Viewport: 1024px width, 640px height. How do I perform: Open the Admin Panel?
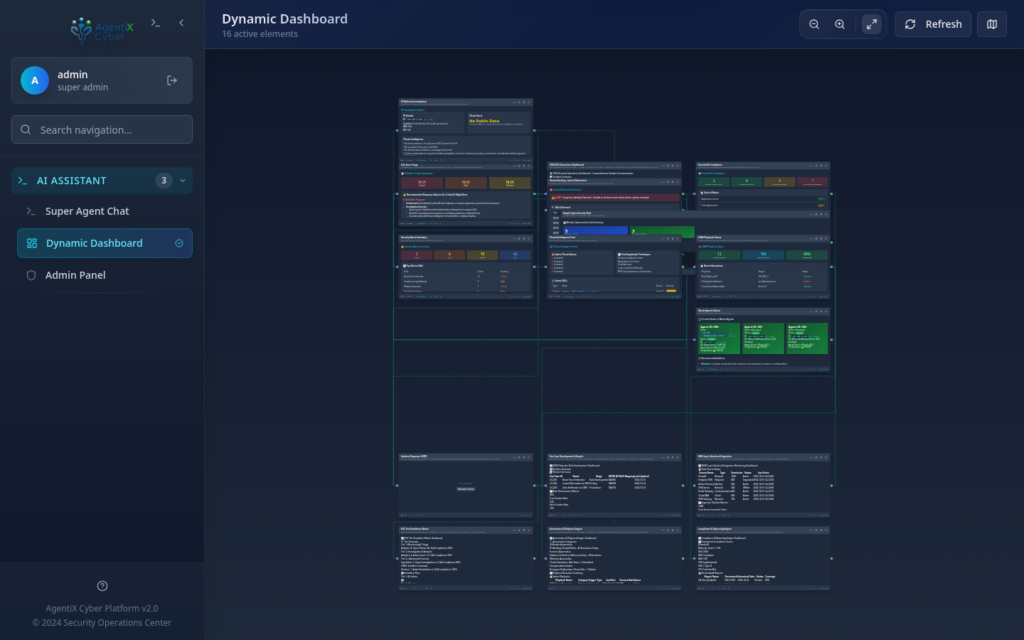104,275
